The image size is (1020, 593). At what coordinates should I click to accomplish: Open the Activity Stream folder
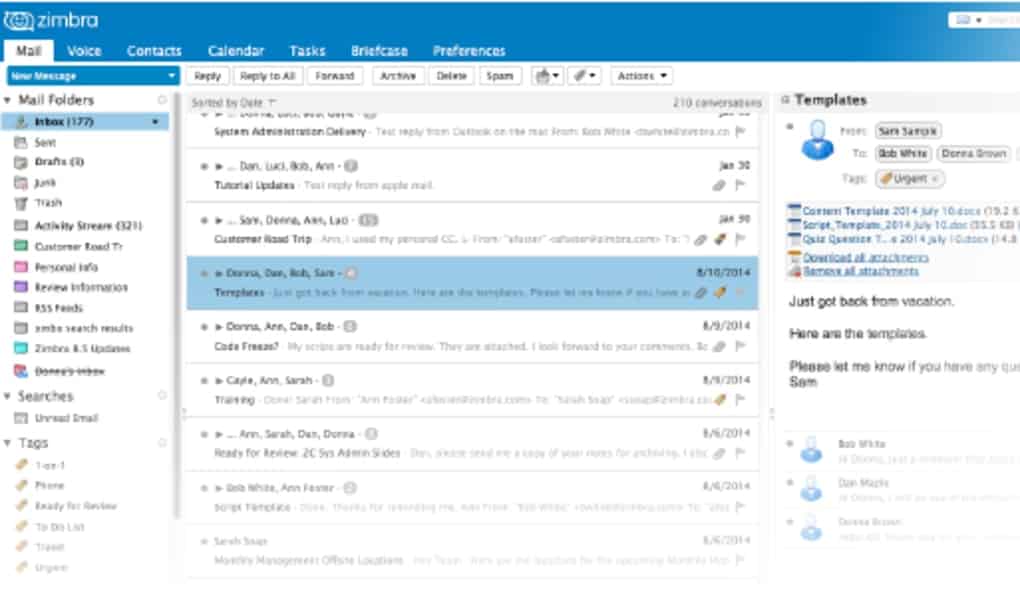click(x=88, y=226)
